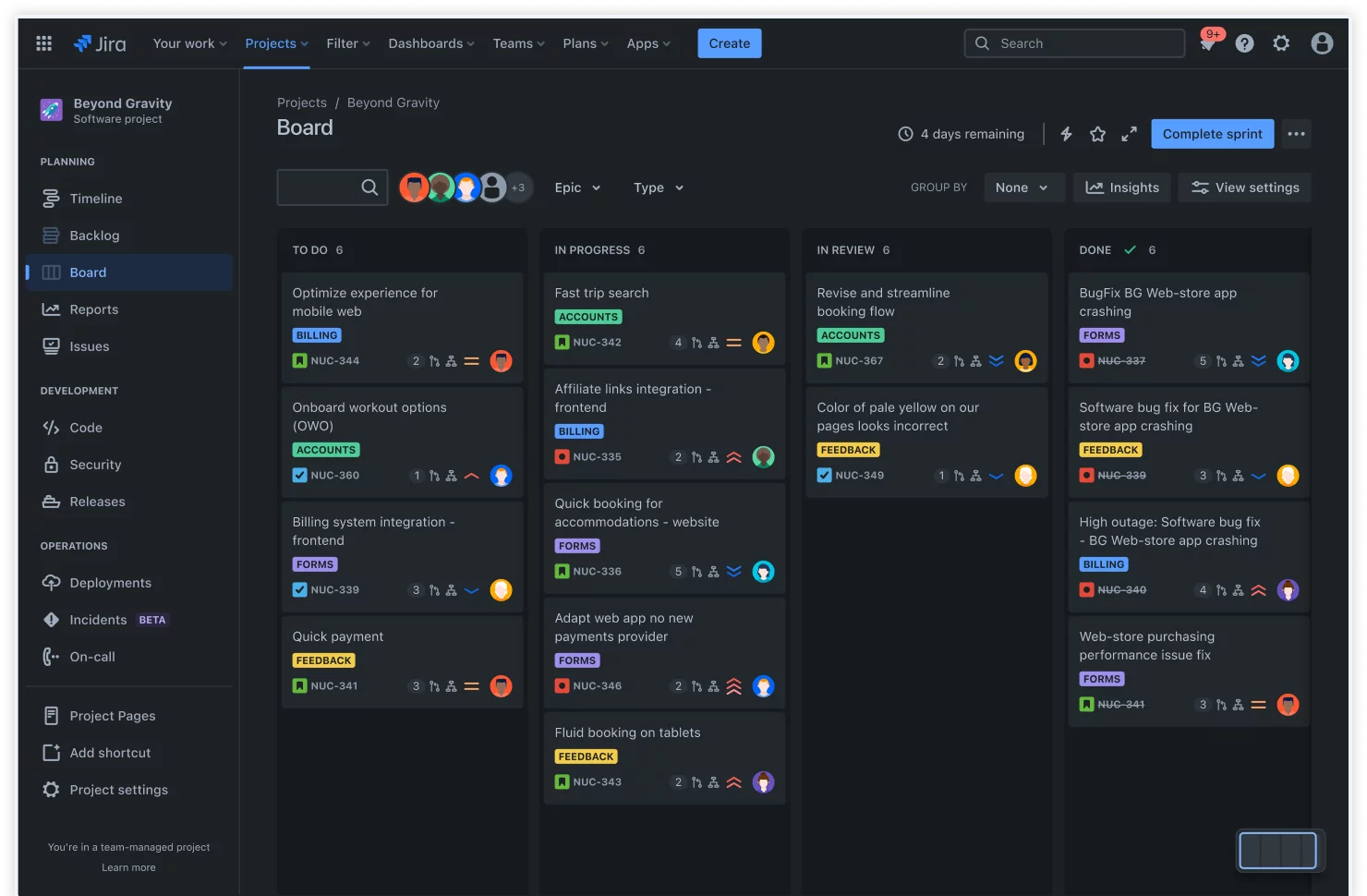
Task: Click the Learn more link
Action: click(x=128, y=866)
